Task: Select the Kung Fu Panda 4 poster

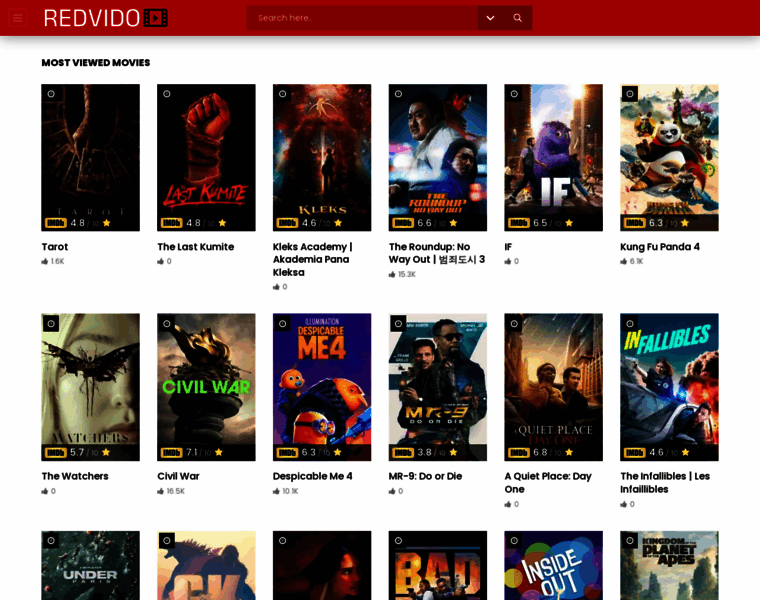Action: [x=670, y=158]
